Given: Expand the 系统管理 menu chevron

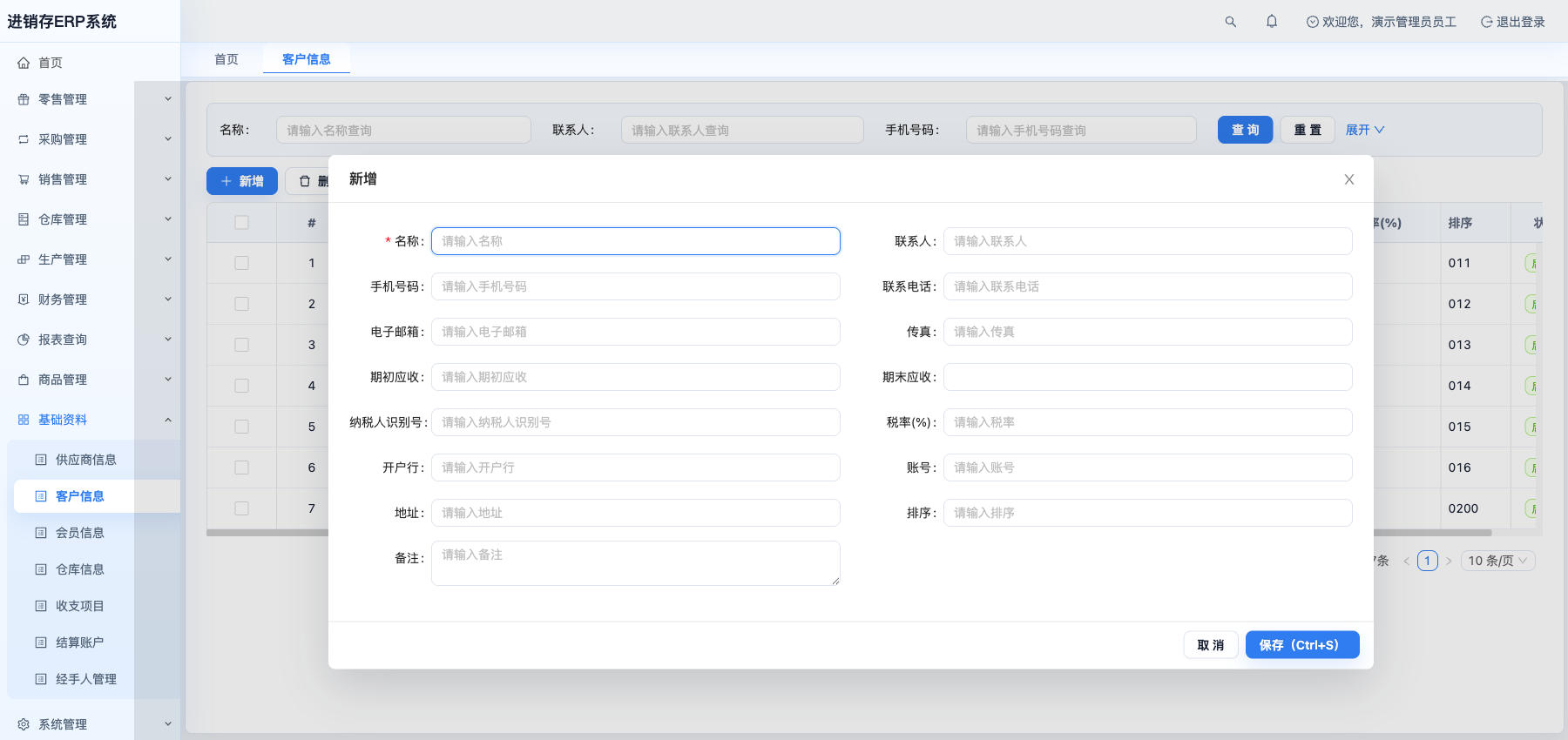Looking at the screenshot, I should (168, 724).
